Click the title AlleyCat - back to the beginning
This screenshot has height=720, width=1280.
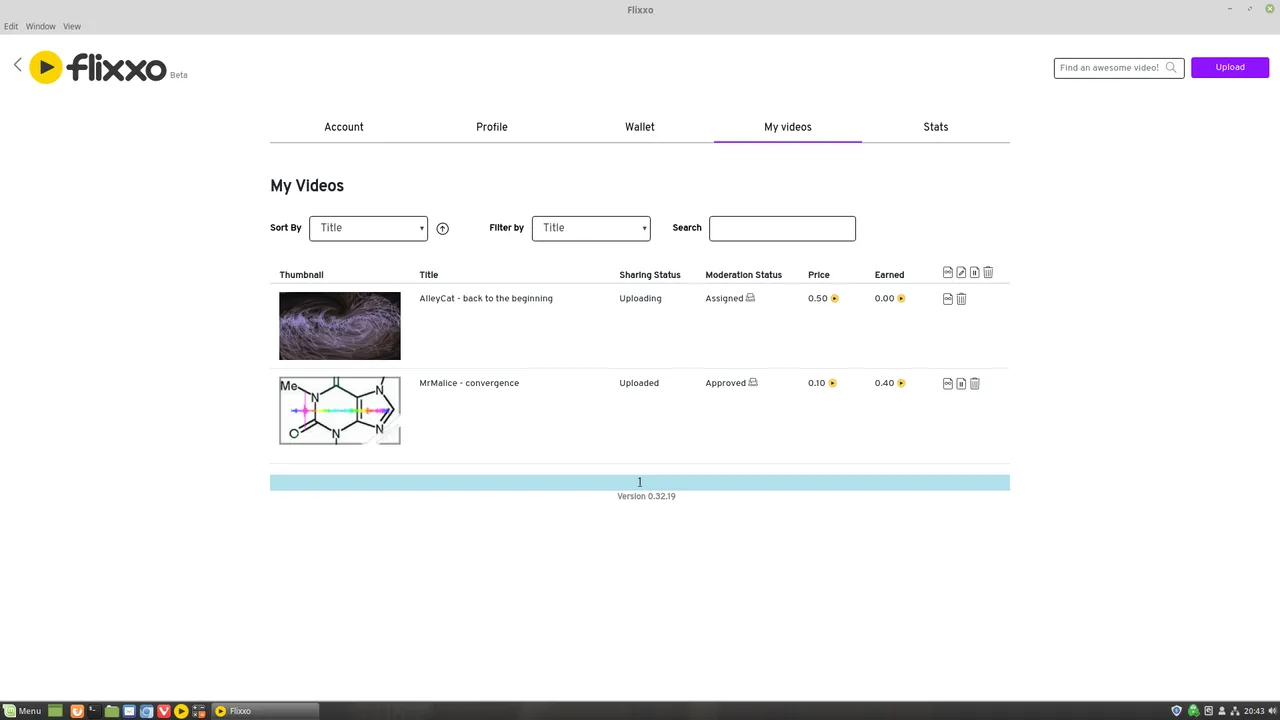click(x=486, y=298)
